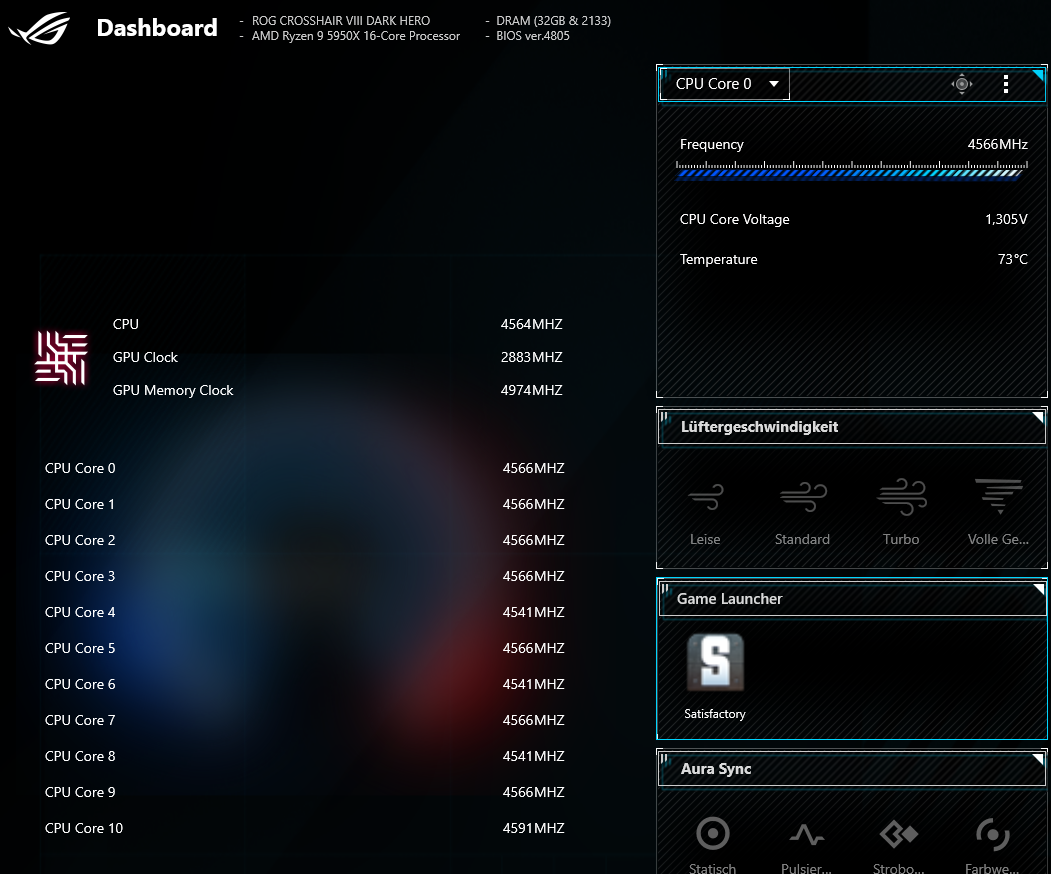Click the red maze-pattern CPU icon
The height and width of the screenshot is (874, 1051).
61,357
